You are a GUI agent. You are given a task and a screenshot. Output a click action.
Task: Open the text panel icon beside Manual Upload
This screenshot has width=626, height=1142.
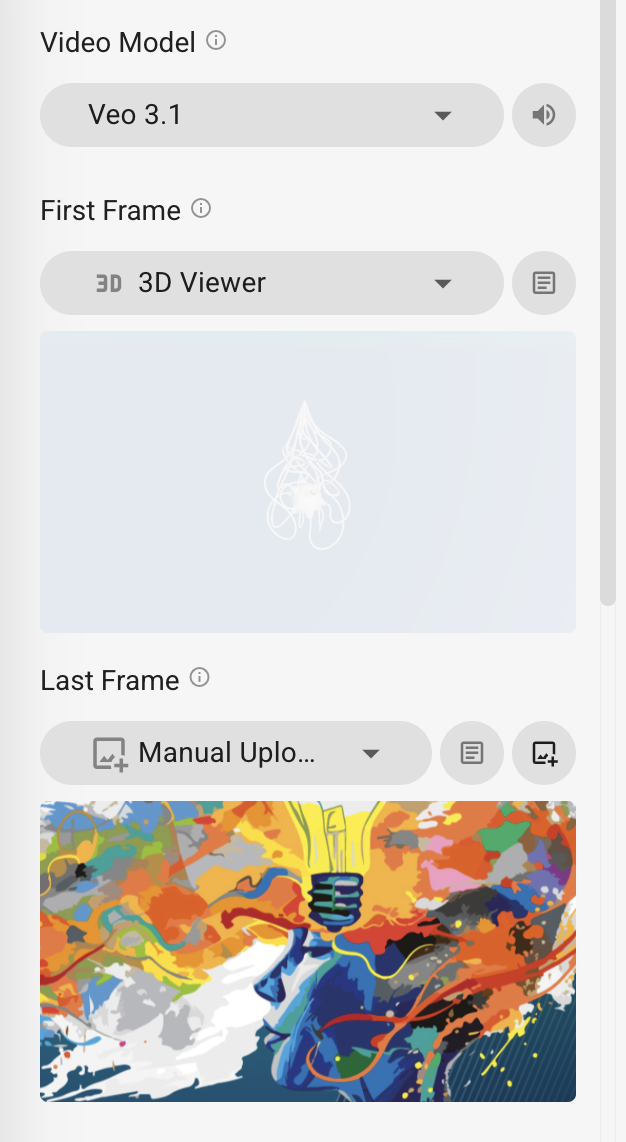click(472, 753)
